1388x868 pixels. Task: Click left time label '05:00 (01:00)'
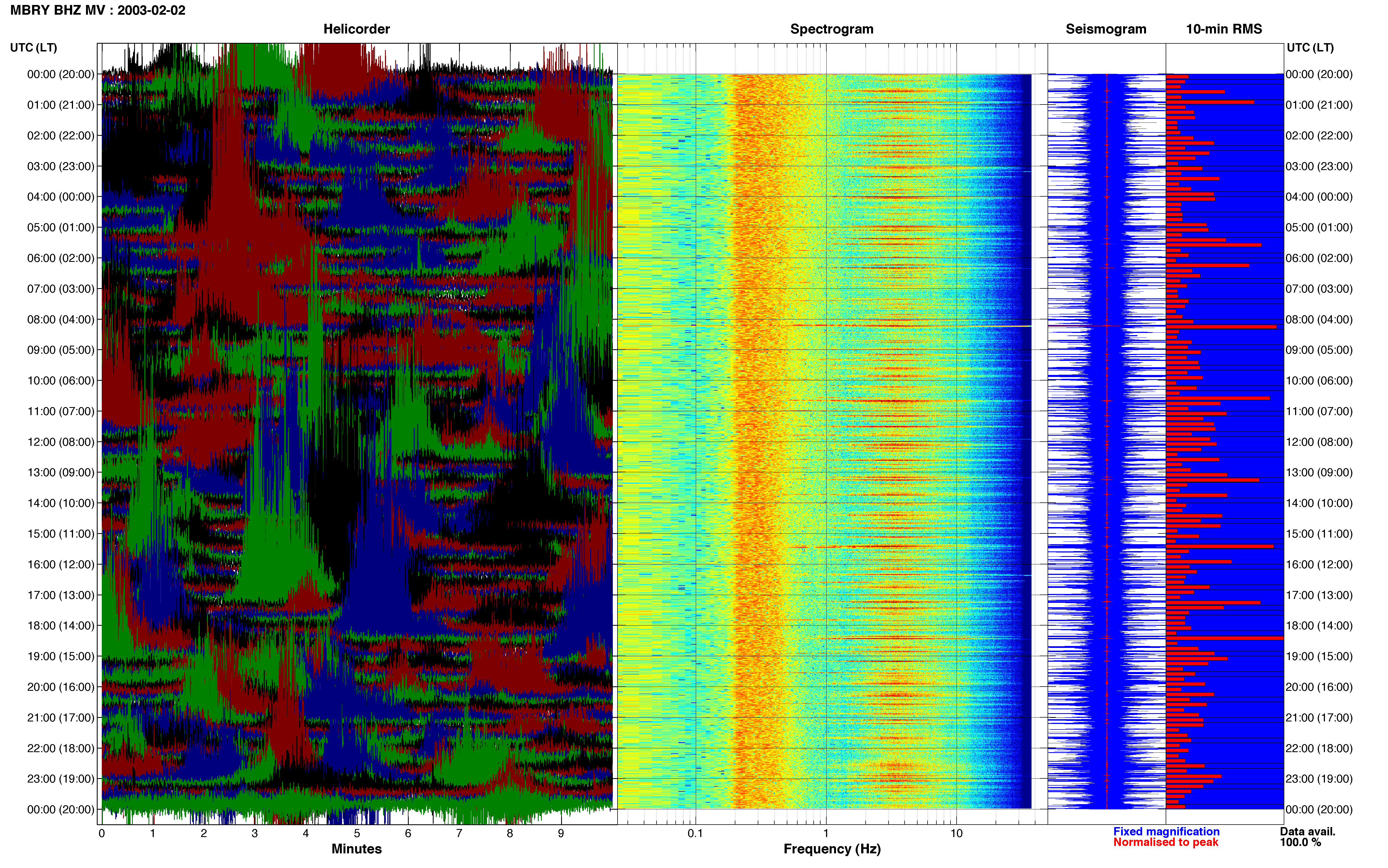click(61, 227)
